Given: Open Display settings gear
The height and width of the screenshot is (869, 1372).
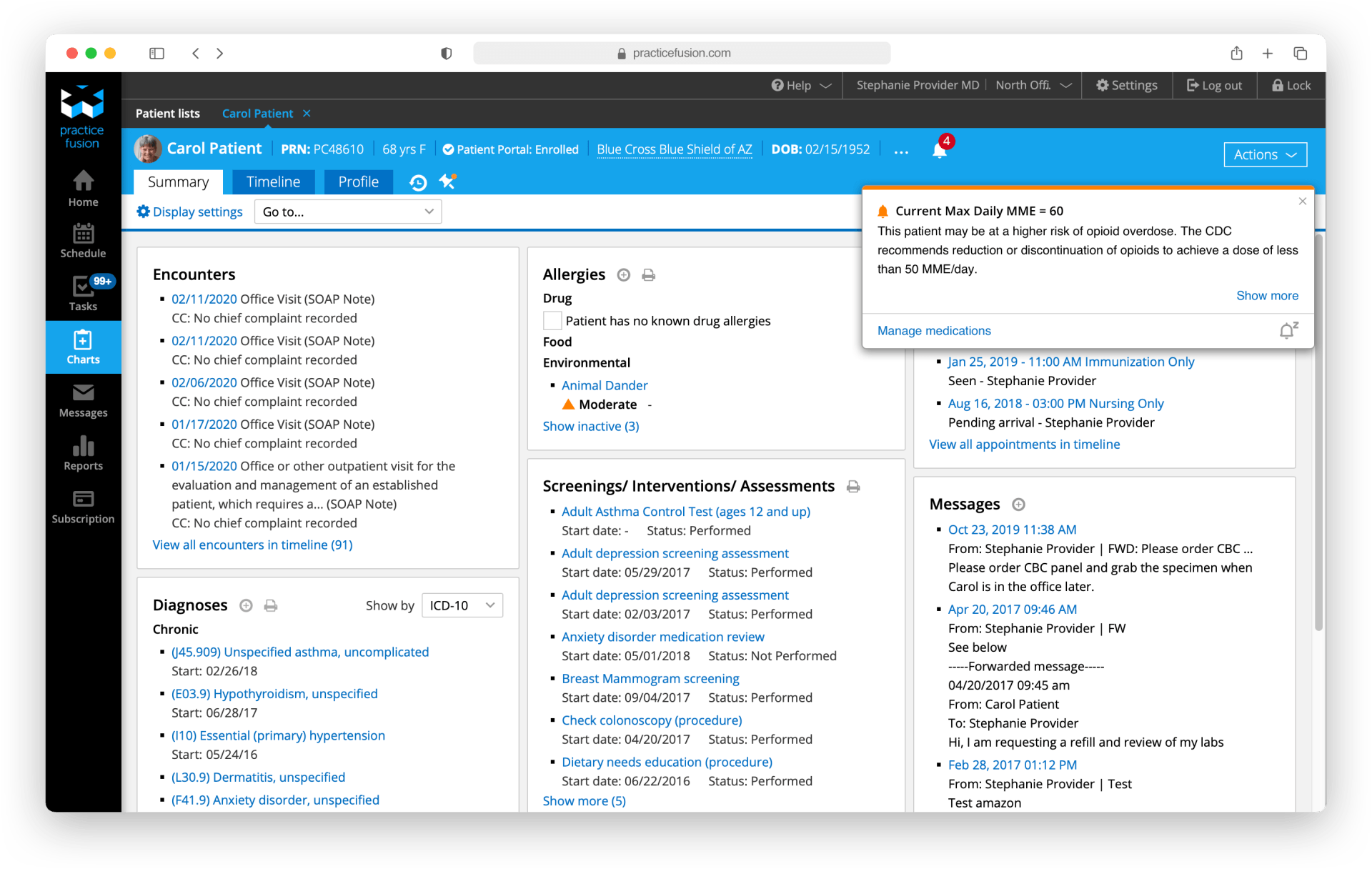Looking at the screenshot, I should [x=189, y=212].
